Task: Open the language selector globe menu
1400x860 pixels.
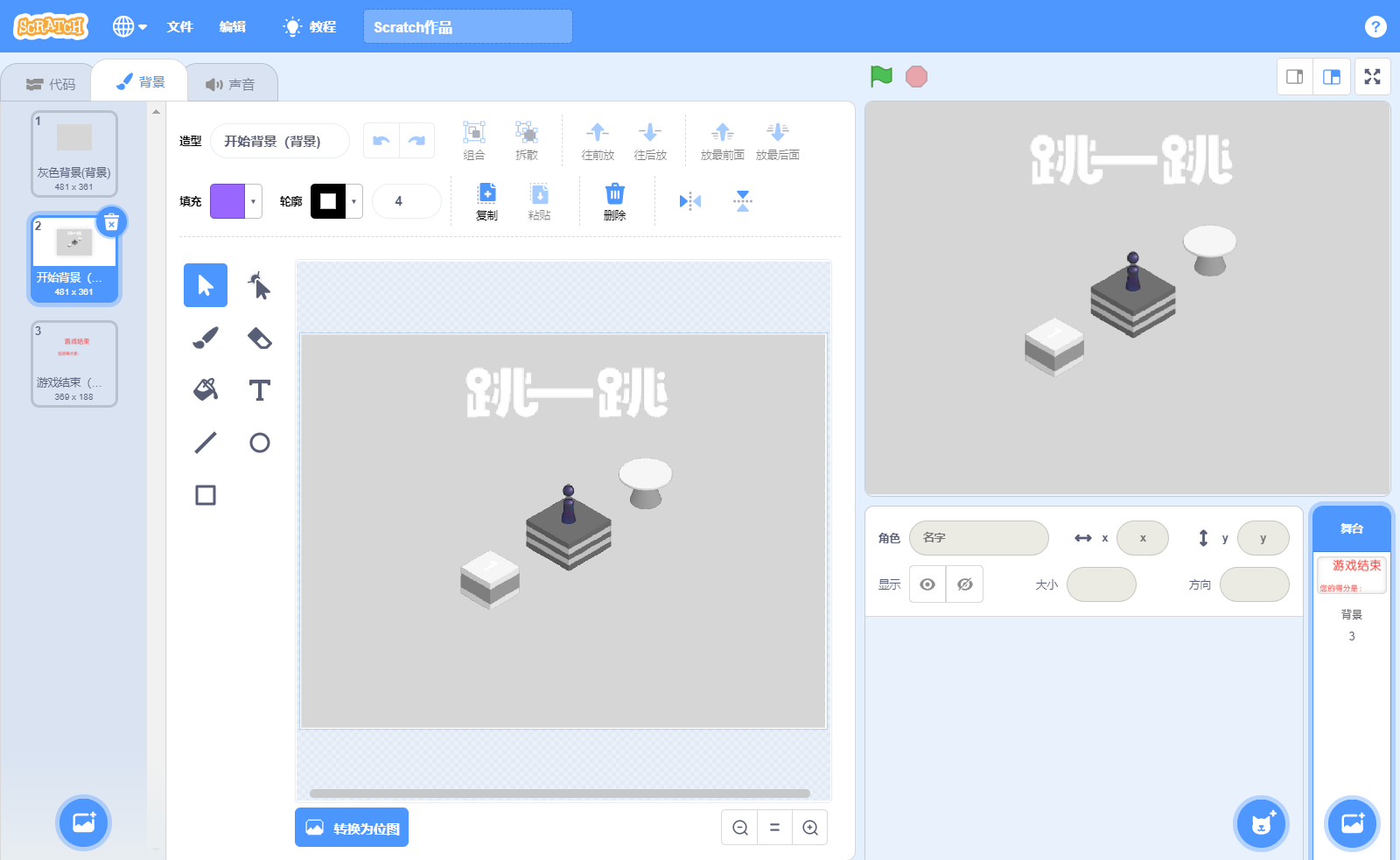Action: click(129, 26)
